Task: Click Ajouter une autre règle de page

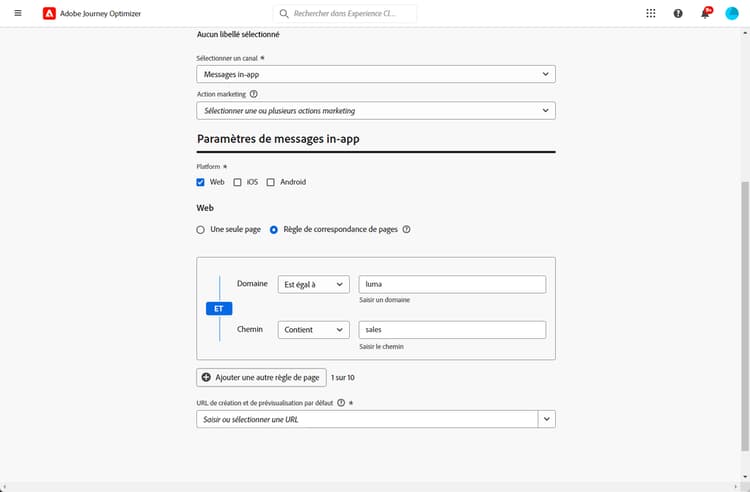Action: click(x=261, y=378)
